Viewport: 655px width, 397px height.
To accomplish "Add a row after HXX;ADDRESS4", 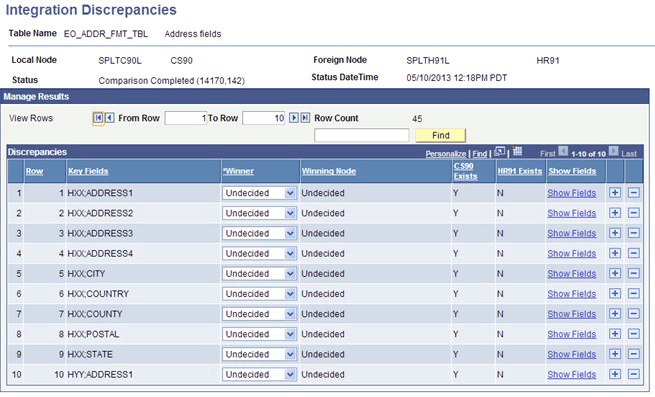I will (x=615, y=253).
